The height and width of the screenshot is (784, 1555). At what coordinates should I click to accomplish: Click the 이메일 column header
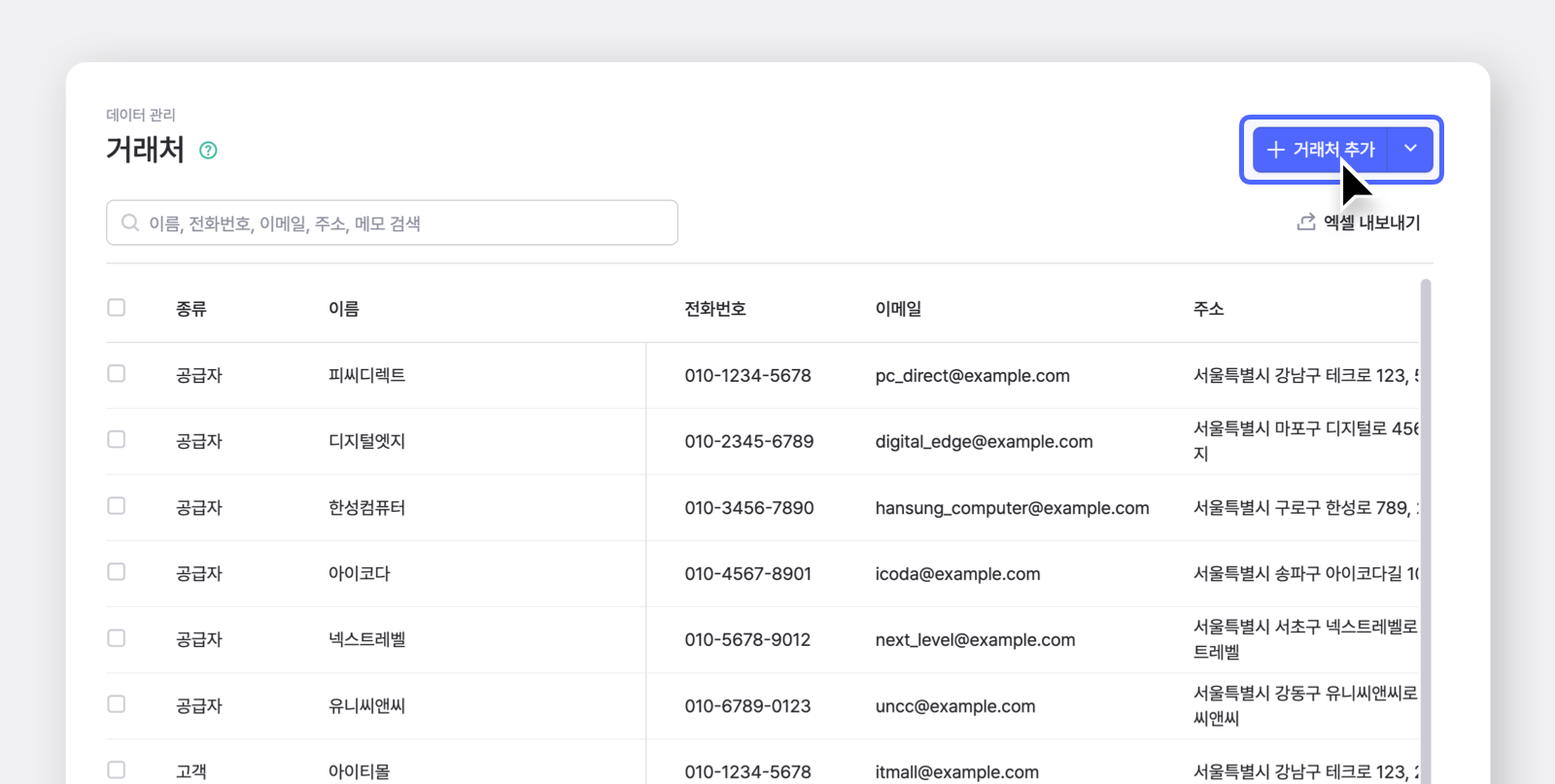pos(898,309)
